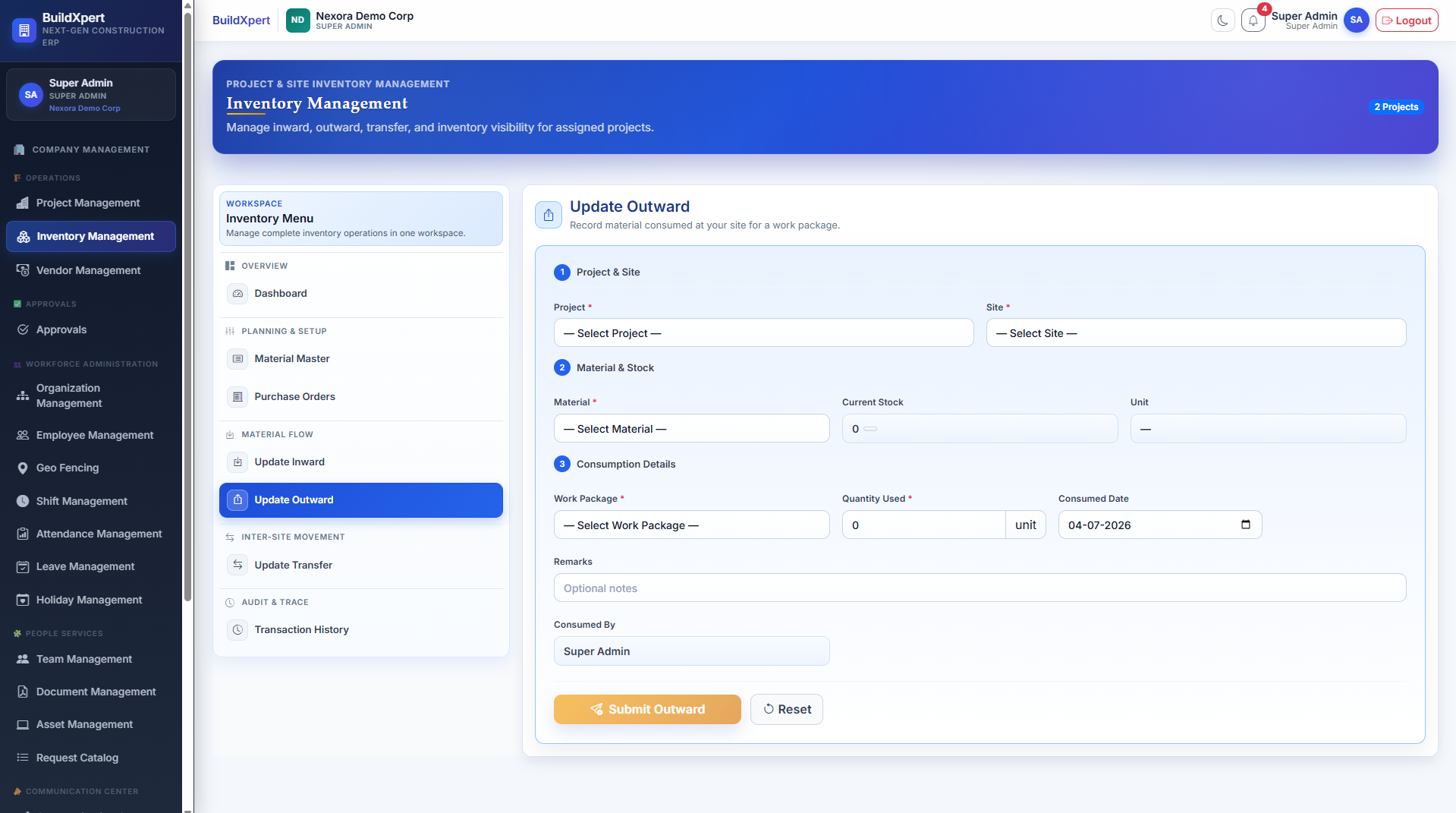
Task: Click Shift Management clock icon
Action: coord(23,501)
